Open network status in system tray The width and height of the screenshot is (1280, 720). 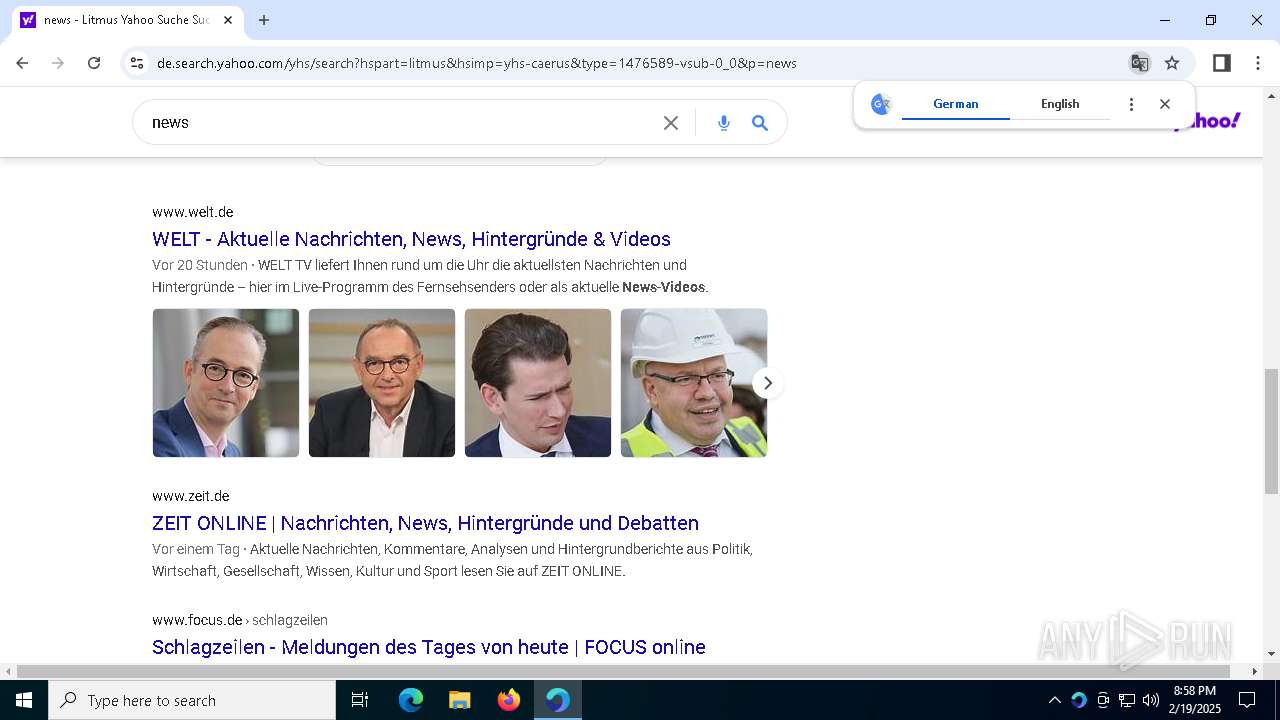[x=1127, y=700]
